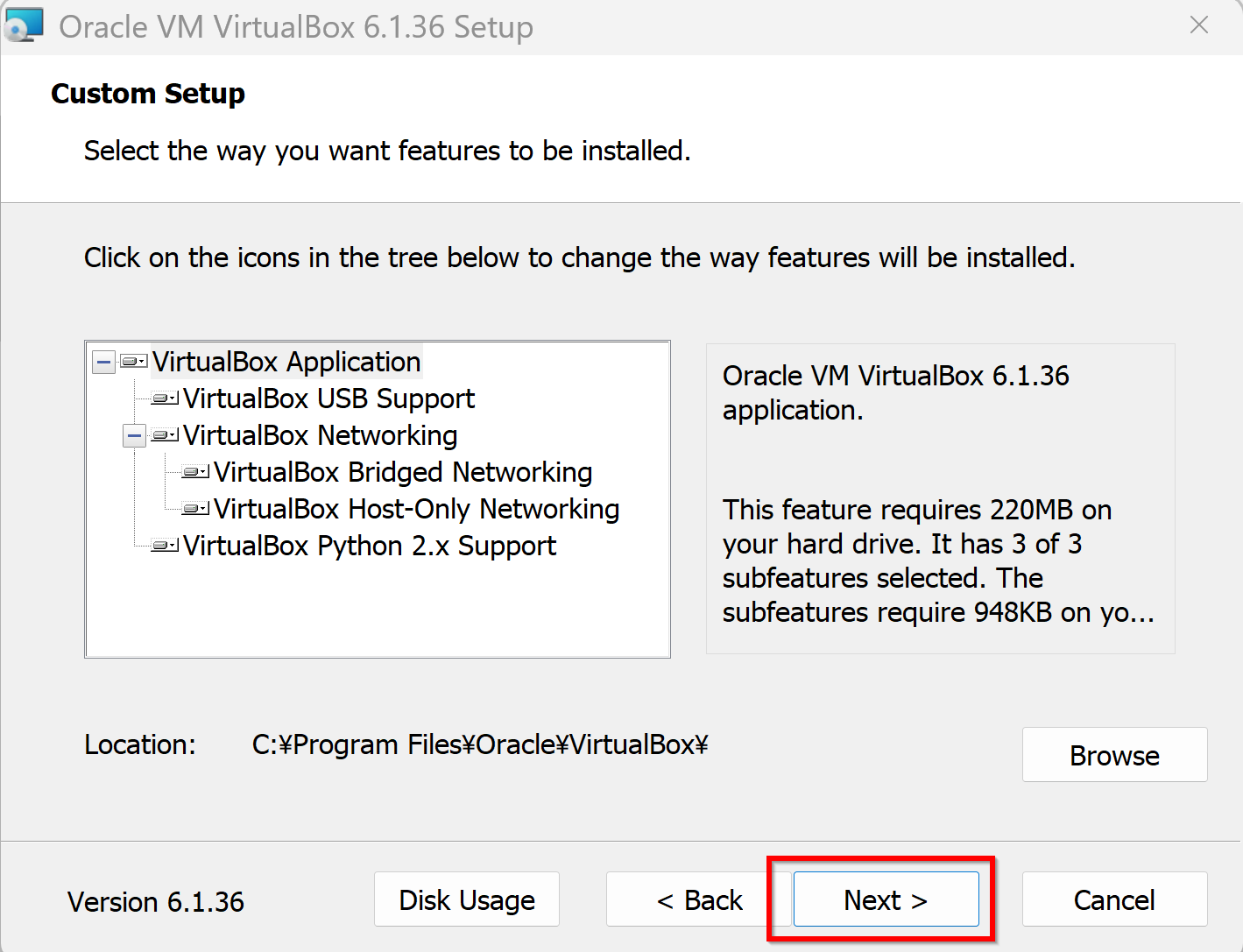Go back with the Back button
Screen dimensions: 1243x952
(698, 899)
